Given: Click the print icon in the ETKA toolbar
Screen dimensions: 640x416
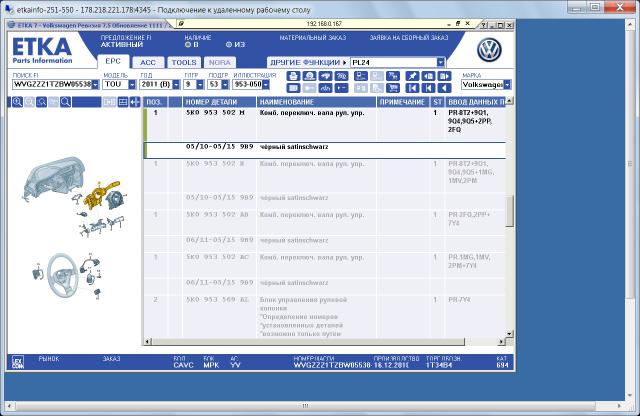Looking at the screenshot, I should click(293, 76).
